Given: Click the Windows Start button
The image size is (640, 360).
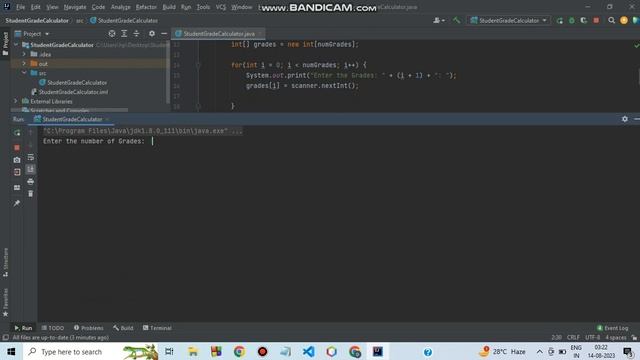Looking at the screenshot, I should click(x=11, y=351).
